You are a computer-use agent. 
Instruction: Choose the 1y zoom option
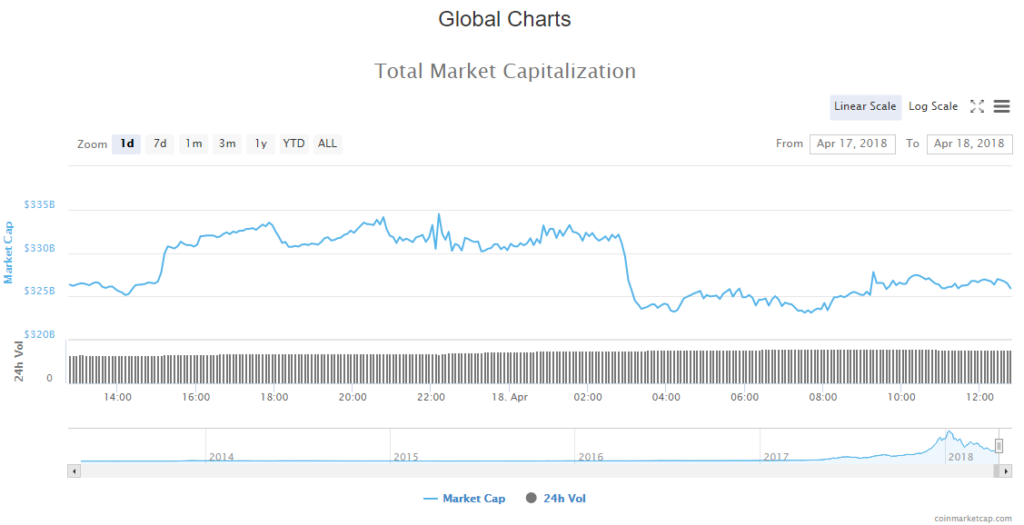pyautogui.click(x=260, y=144)
